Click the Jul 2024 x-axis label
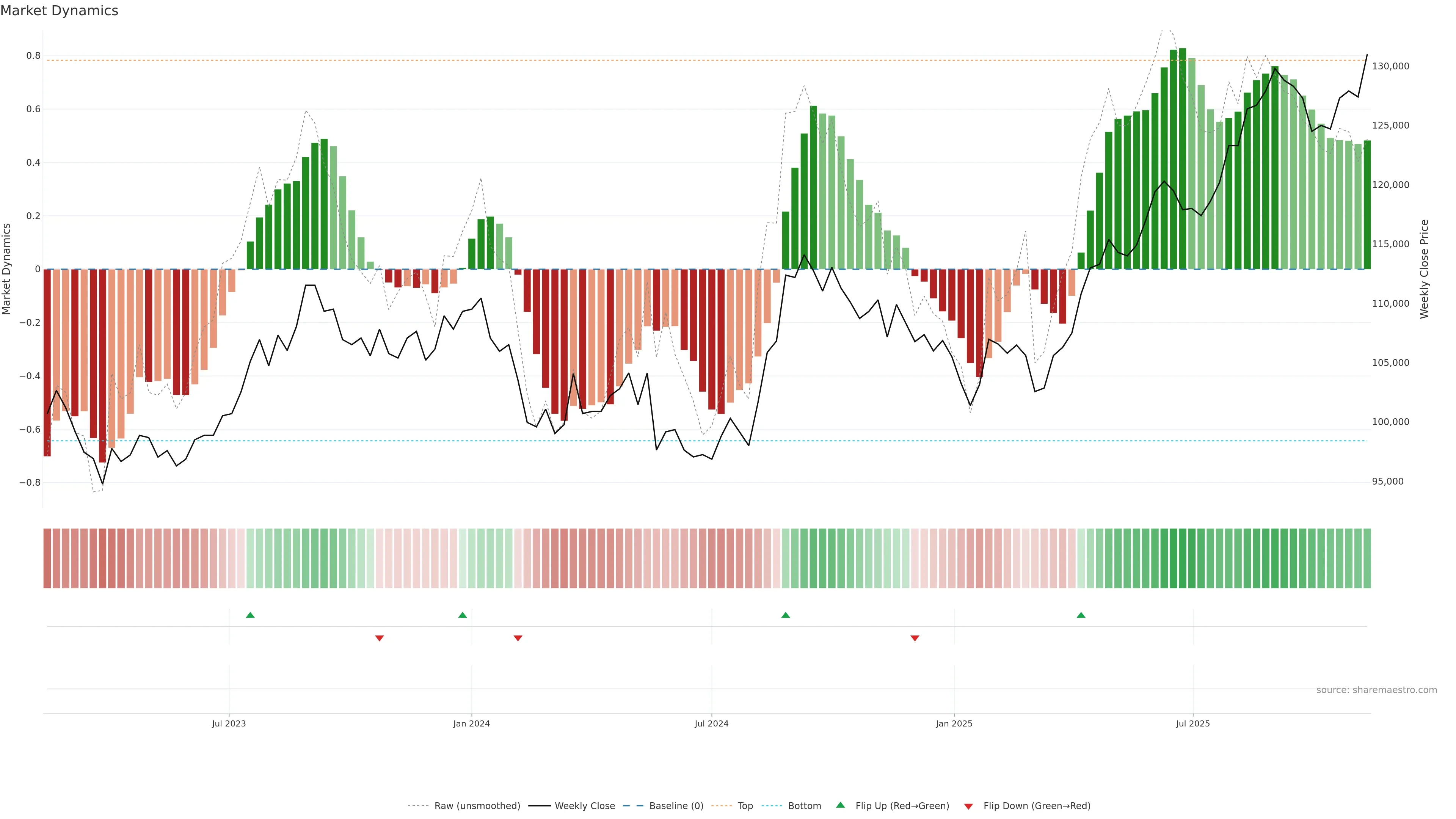Image resolution: width=1456 pixels, height=819 pixels. click(x=711, y=723)
